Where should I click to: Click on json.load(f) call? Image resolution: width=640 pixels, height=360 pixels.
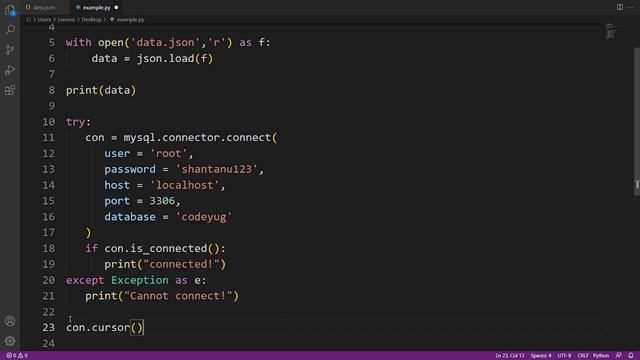tap(175, 58)
